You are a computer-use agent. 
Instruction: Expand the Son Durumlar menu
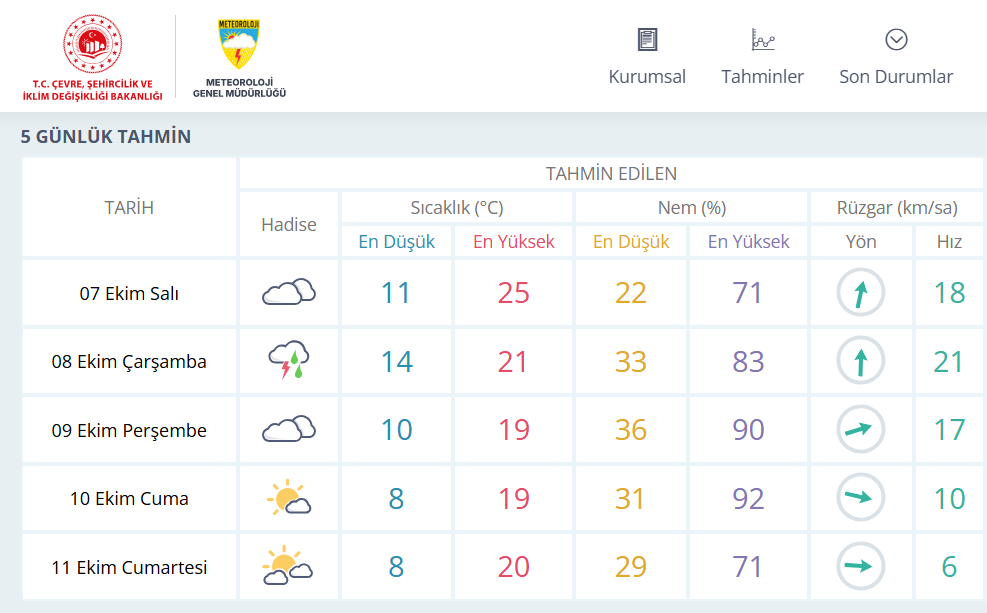(896, 77)
